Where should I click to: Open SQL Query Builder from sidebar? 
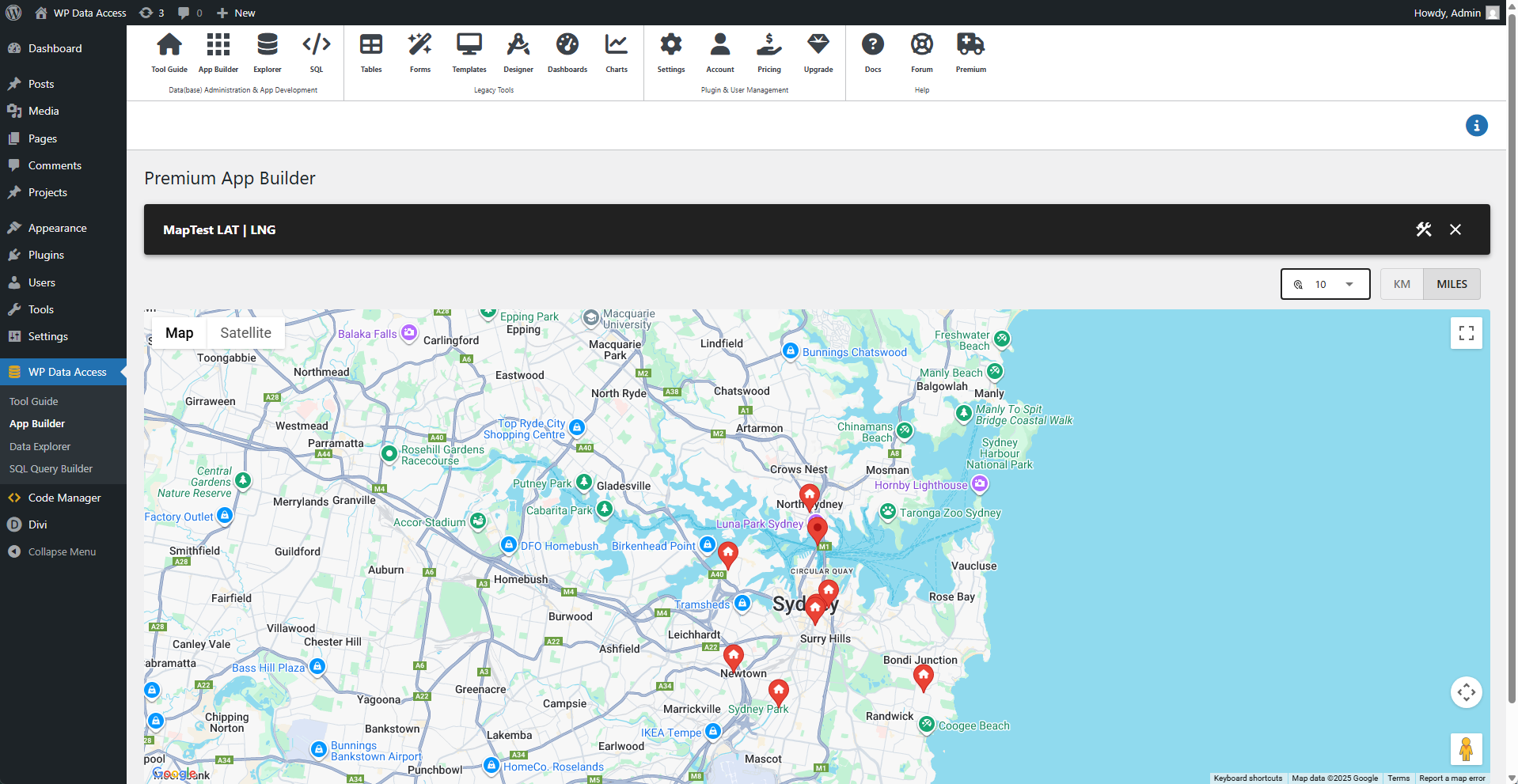pos(51,468)
